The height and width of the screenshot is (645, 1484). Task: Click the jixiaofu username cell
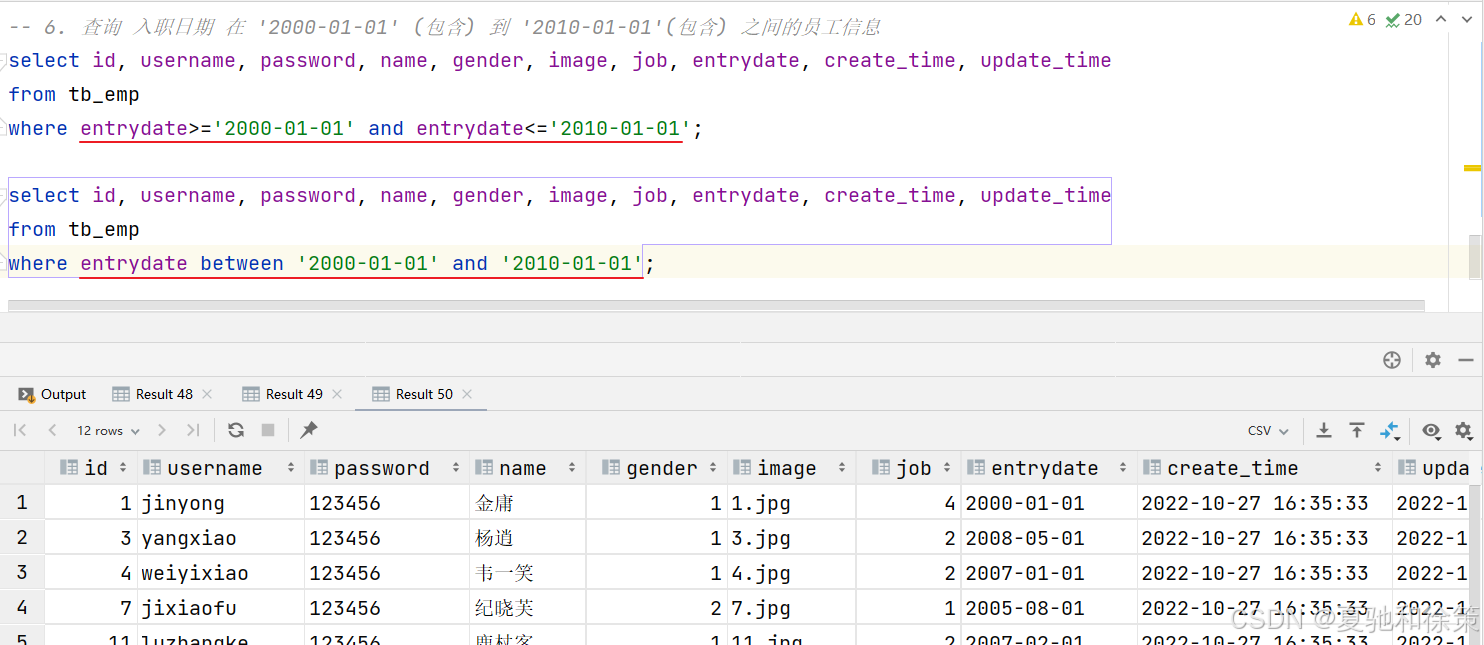point(221,608)
